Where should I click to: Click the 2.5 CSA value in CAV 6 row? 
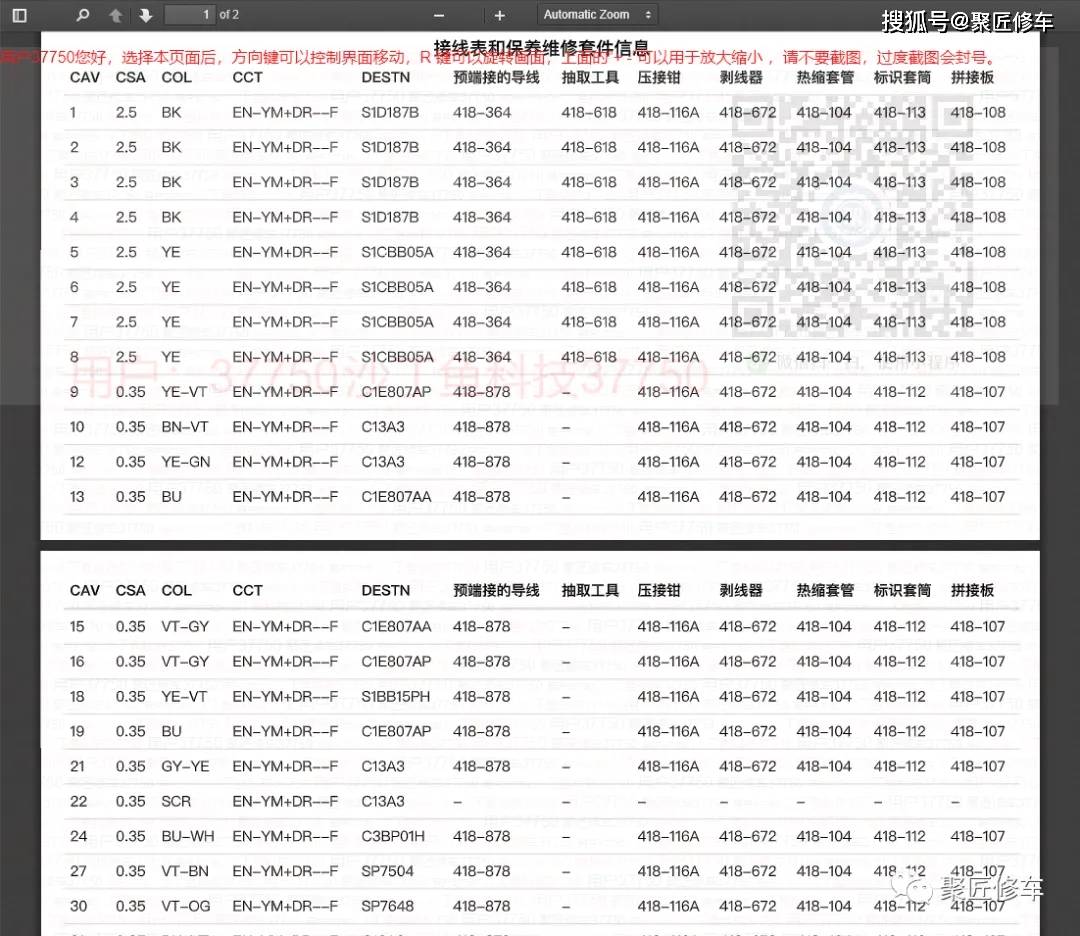126,287
